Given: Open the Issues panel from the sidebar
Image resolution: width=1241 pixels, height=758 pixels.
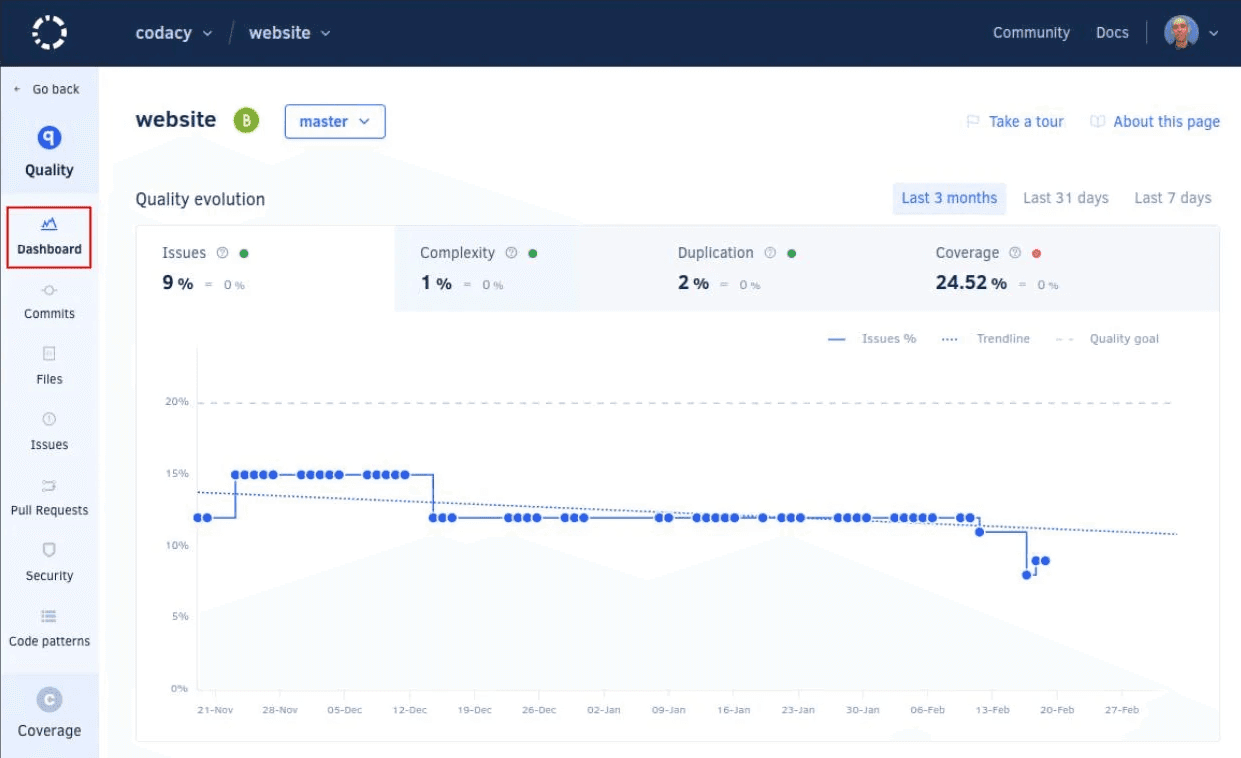Looking at the screenshot, I should [48, 431].
